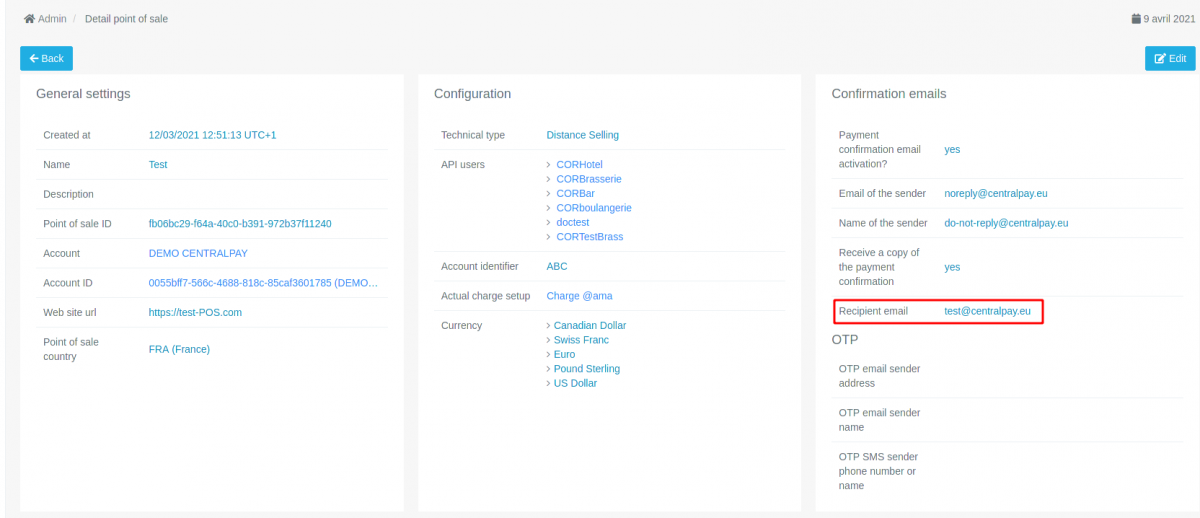
Task: Open the Charge @ama charge setup
Action: (580, 296)
